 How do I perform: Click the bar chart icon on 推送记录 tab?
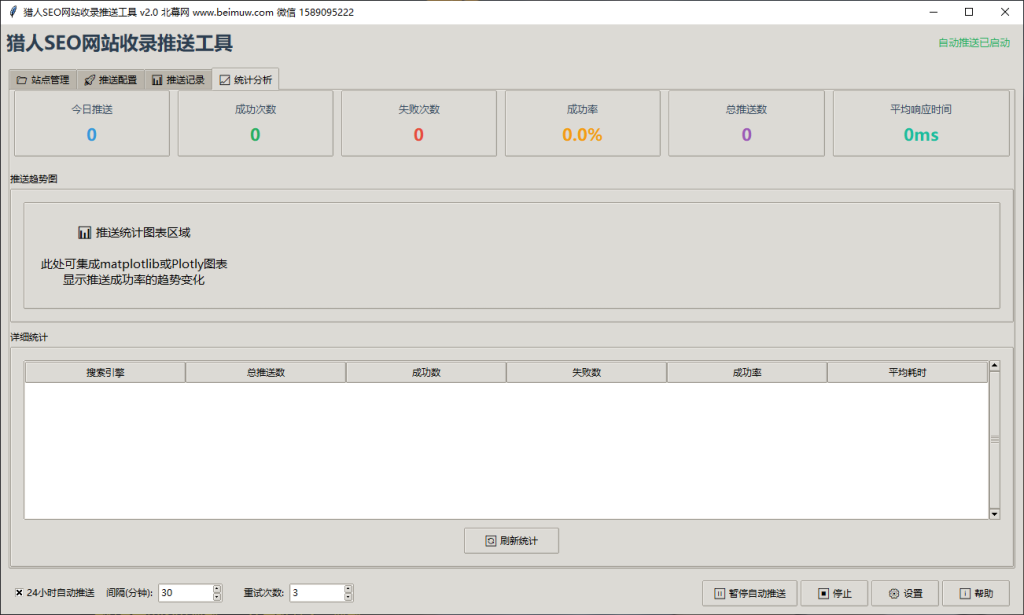tap(157, 80)
